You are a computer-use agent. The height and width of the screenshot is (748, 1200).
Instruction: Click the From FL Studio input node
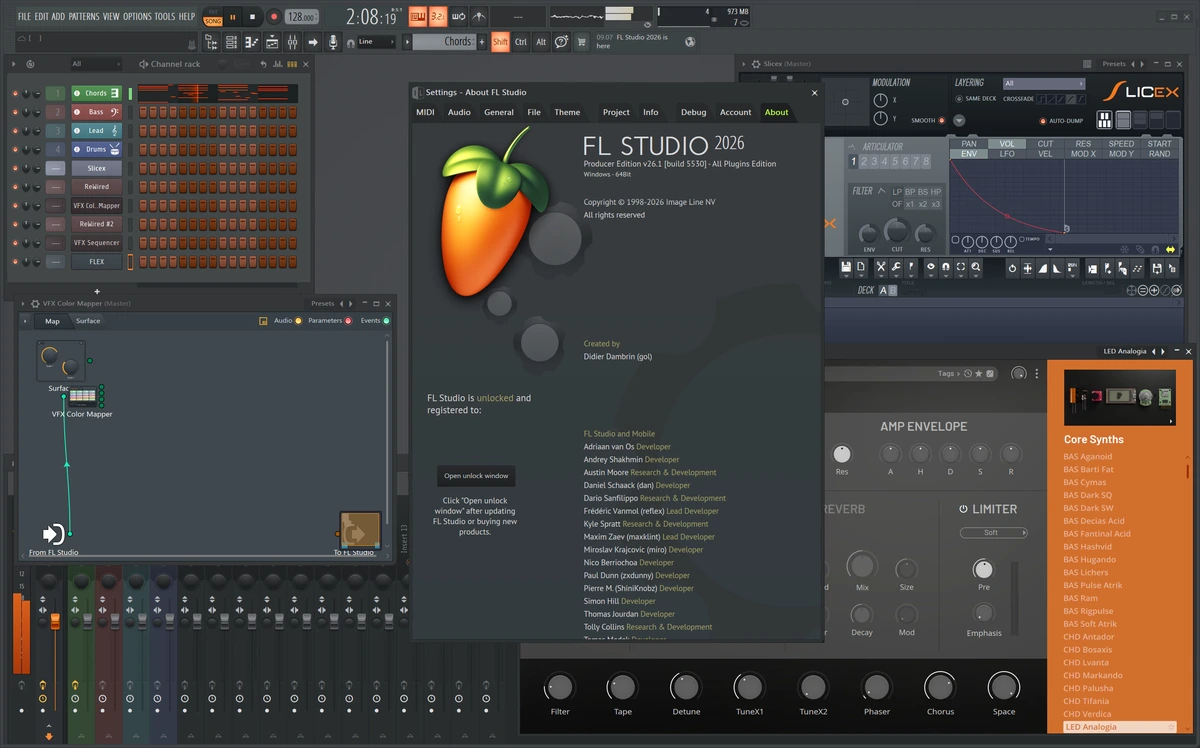click(53, 534)
